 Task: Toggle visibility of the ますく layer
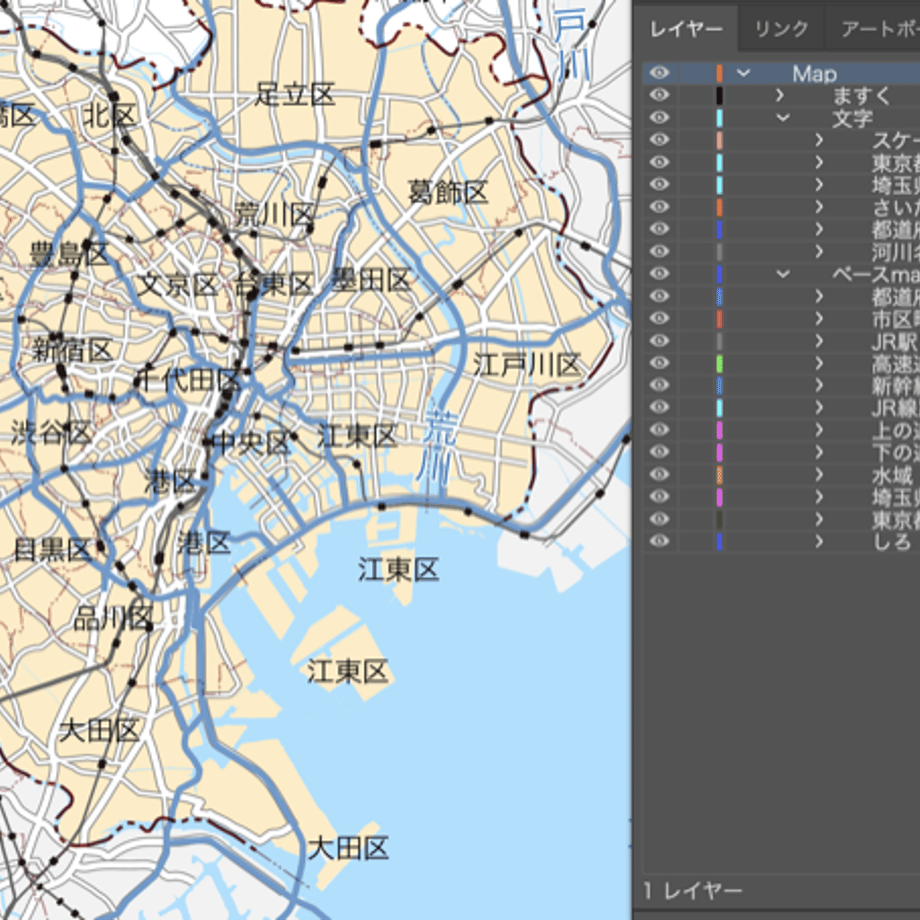pyautogui.click(x=659, y=95)
